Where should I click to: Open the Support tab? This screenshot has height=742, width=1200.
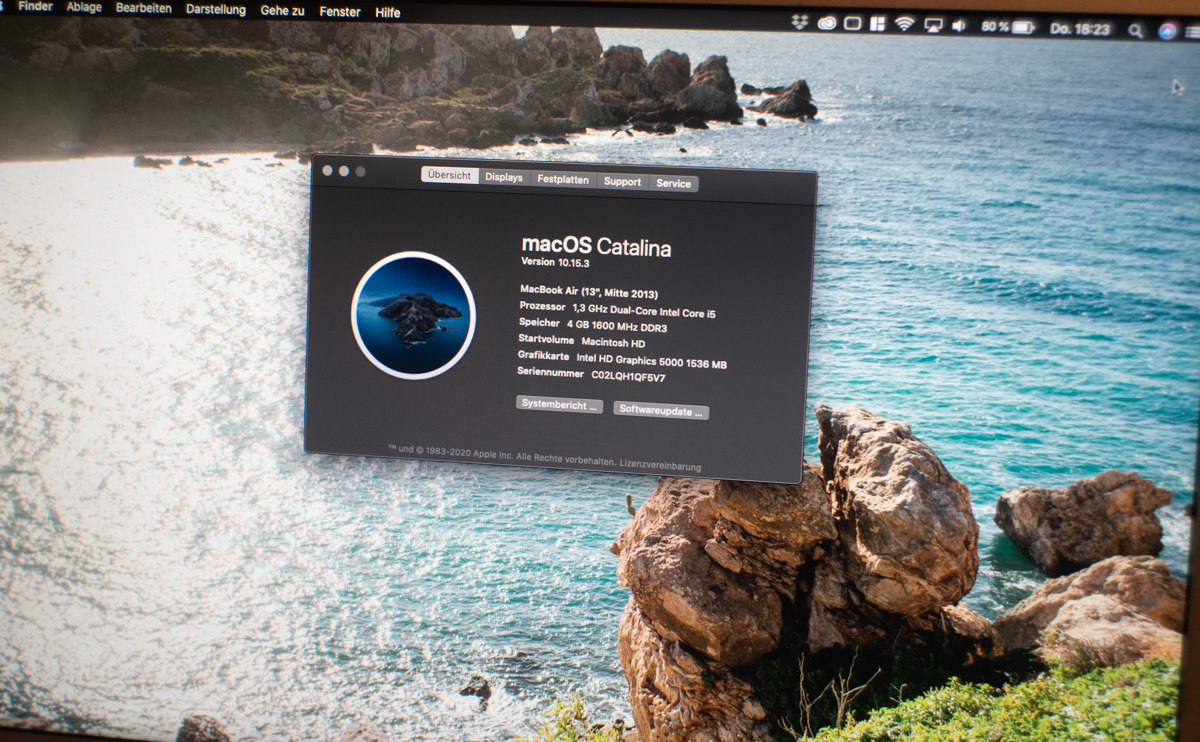coord(622,182)
